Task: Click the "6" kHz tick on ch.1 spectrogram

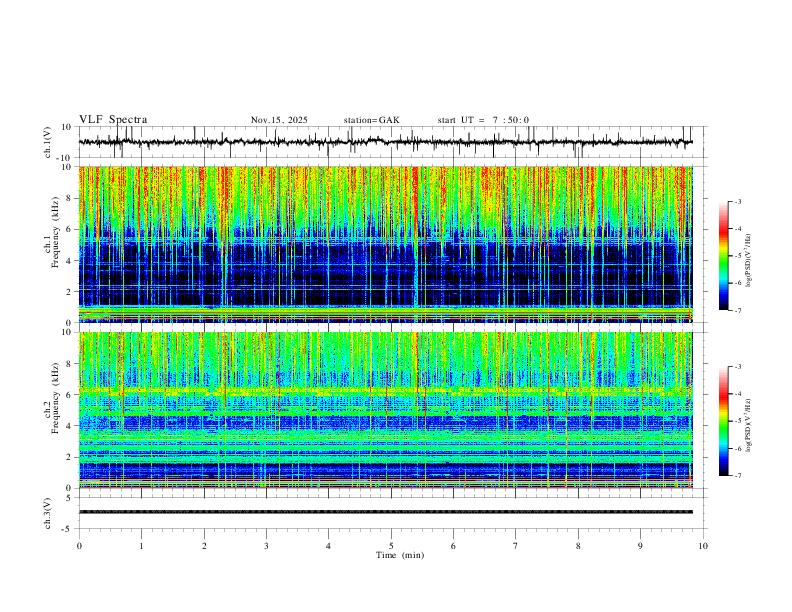Action: (70, 229)
